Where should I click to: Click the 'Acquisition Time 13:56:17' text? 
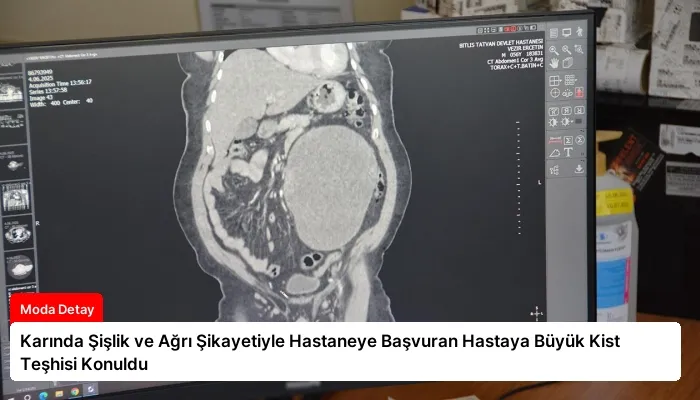point(60,83)
